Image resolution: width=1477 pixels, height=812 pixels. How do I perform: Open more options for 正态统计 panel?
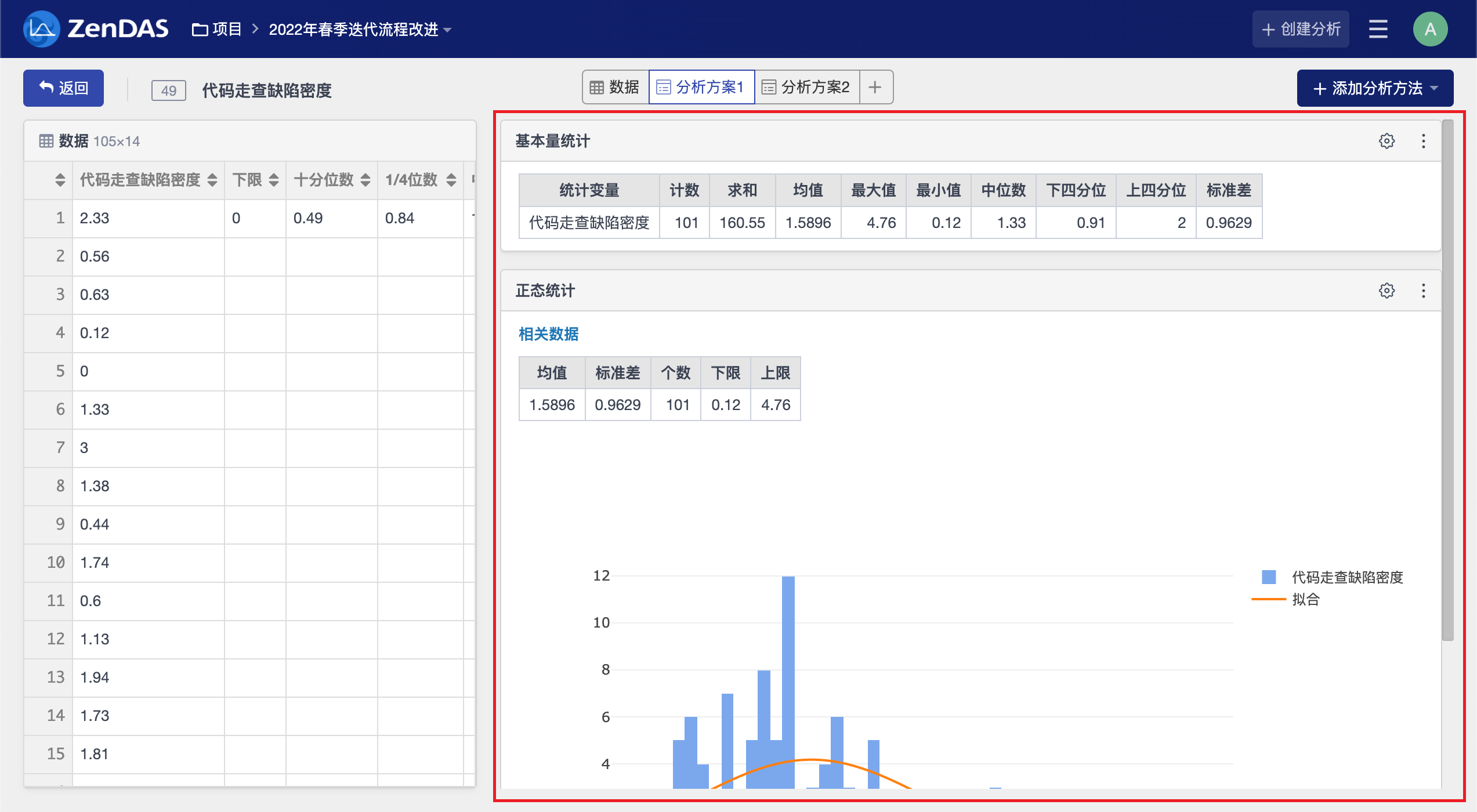click(1423, 291)
